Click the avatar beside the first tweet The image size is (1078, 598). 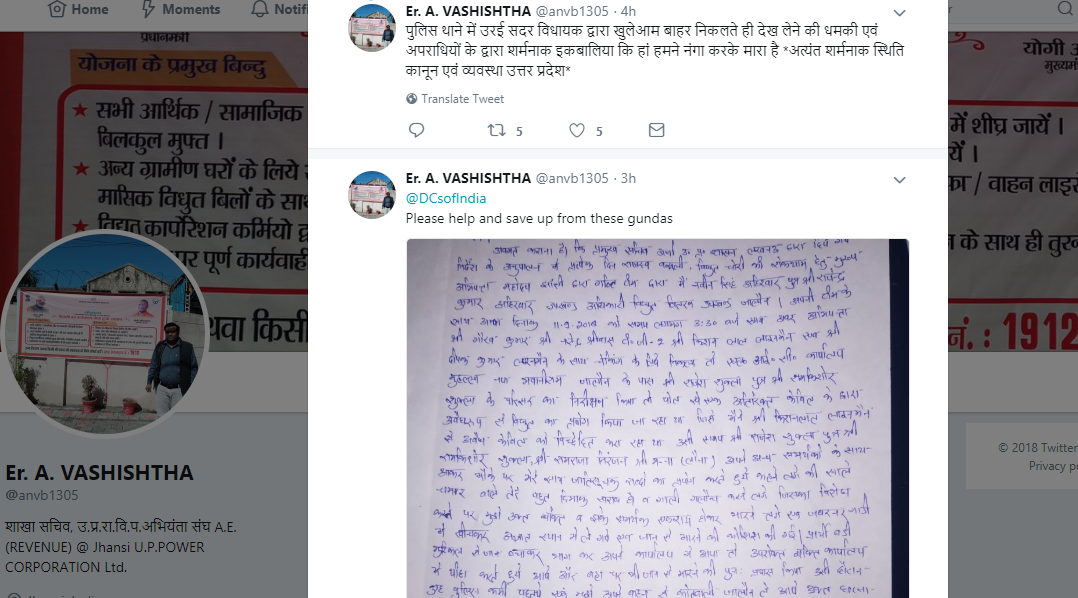pyautogui.click(x=372, y=27)
